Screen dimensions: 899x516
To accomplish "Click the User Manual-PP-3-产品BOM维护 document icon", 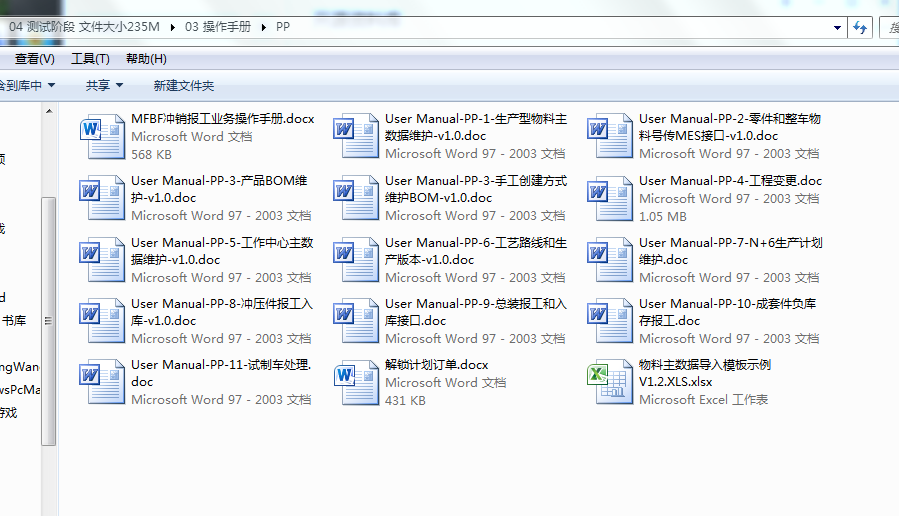I will point(101,198).
